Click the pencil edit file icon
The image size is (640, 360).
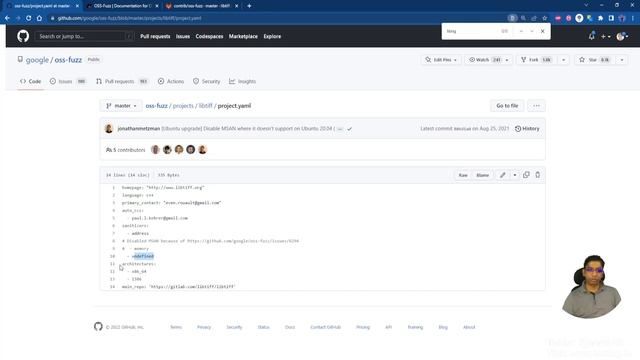pyautogui.click(x=502, y=175)
